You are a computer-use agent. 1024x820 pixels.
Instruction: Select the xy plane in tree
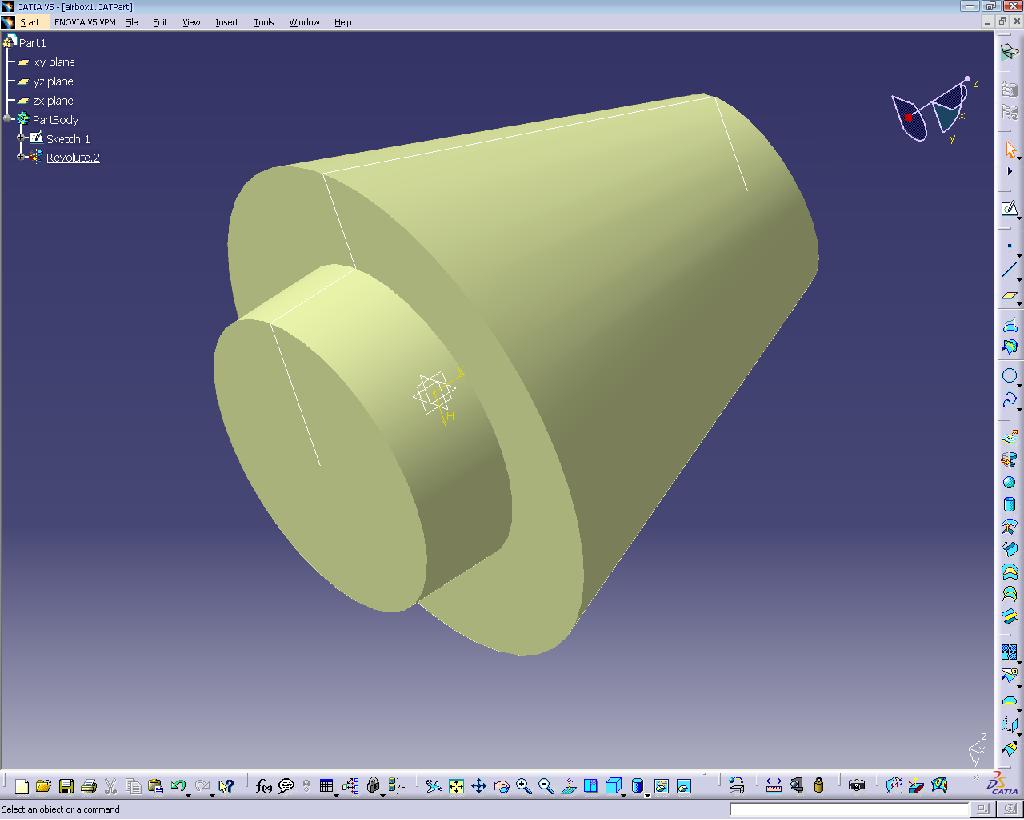54,62
